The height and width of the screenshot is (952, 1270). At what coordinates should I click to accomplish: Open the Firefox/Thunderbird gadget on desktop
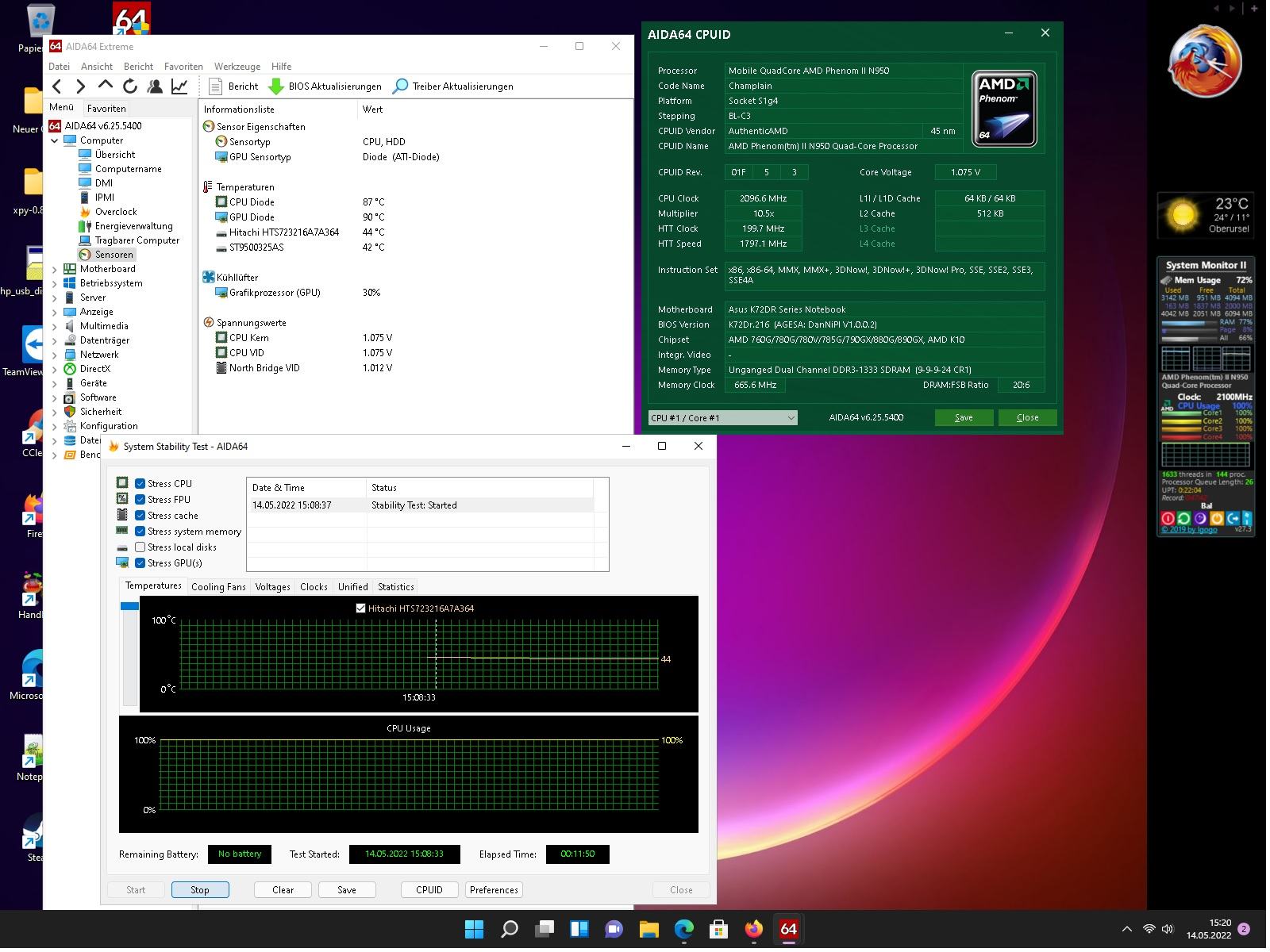click(1205, 61)
